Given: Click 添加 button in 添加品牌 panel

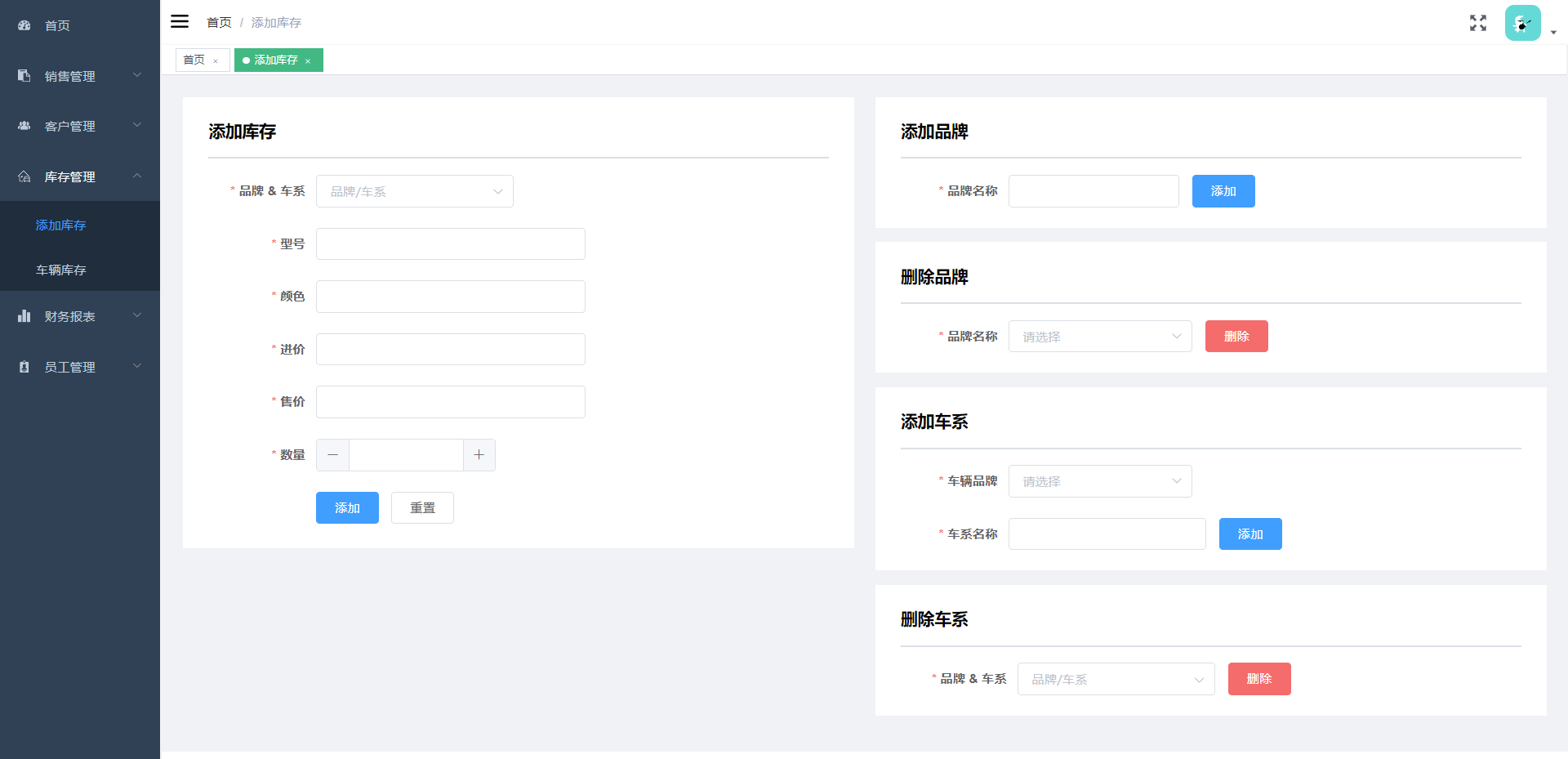Looking at the screenshot, I should (1223, 191).
